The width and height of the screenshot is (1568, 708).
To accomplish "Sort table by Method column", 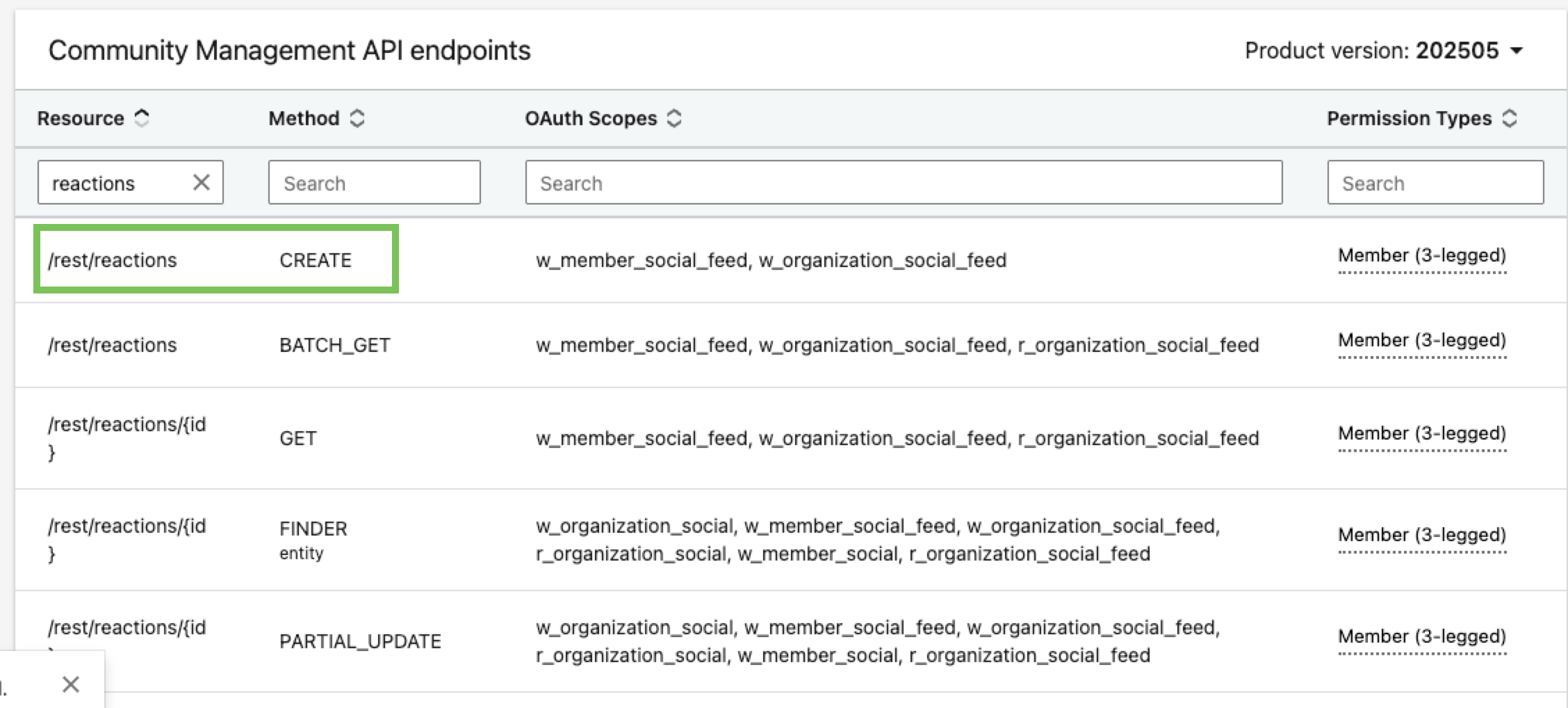I will click(x=357, y=118).
